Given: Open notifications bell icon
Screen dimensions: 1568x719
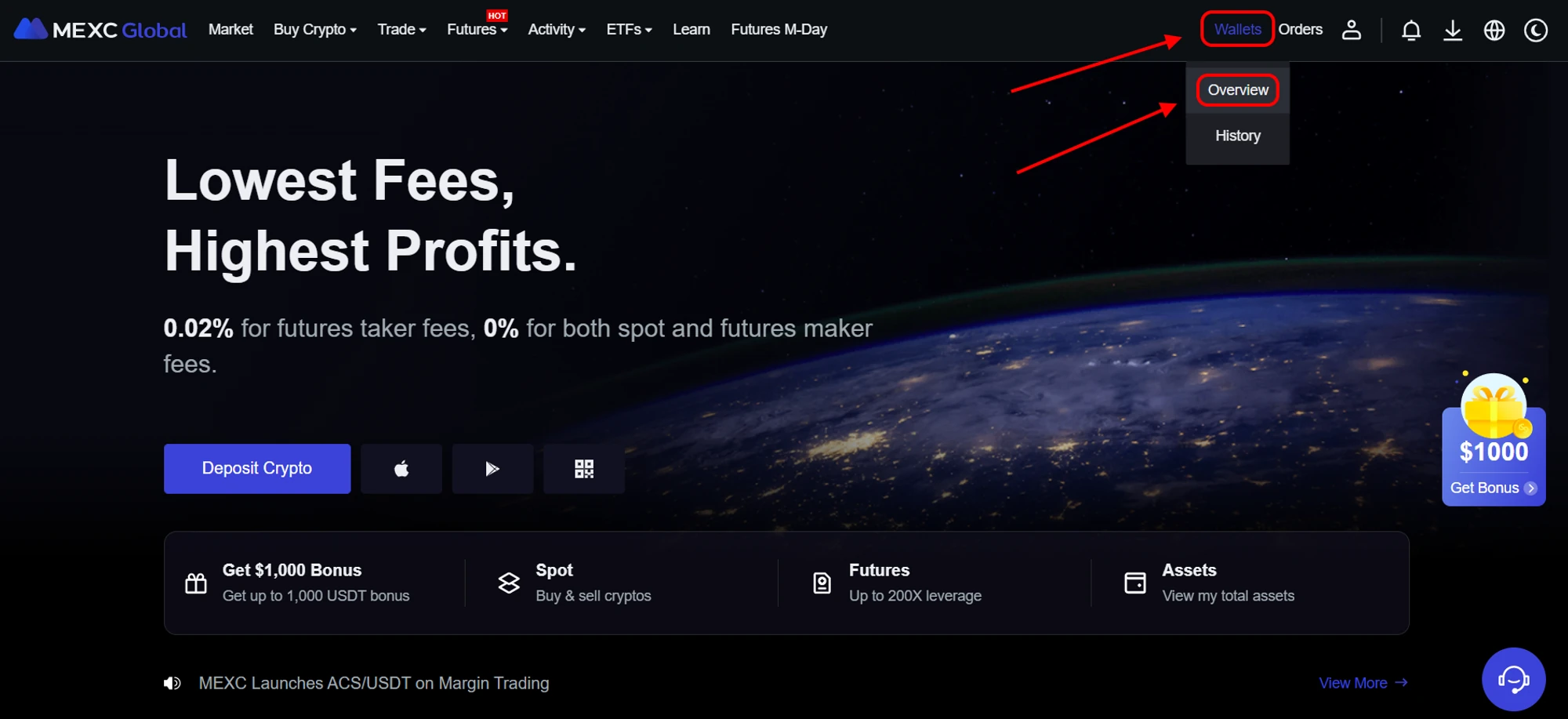Looking at the screenshot, I should [1411, 30].
